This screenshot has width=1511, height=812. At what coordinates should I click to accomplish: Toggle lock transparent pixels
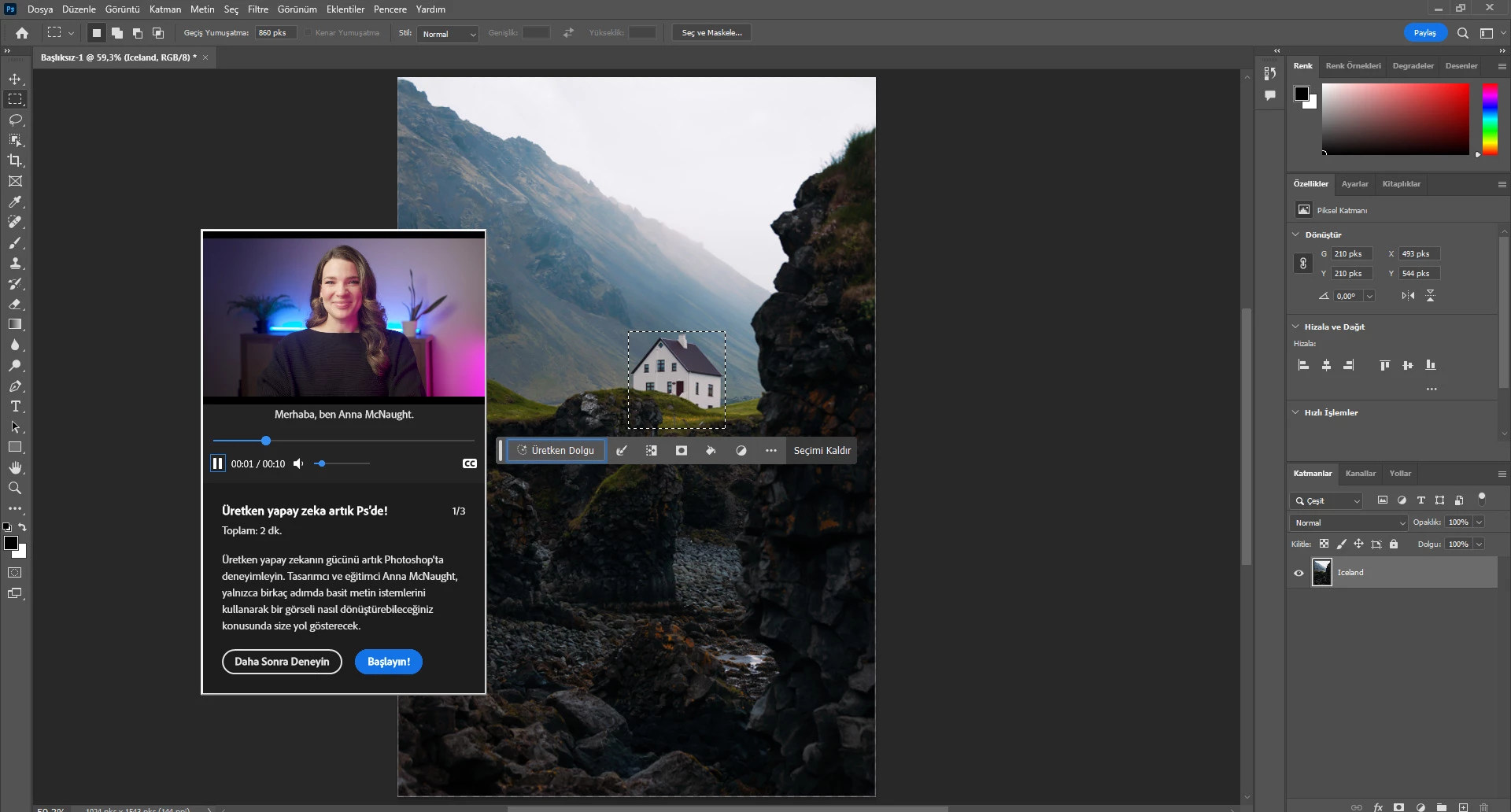[x=1324, y=544]
